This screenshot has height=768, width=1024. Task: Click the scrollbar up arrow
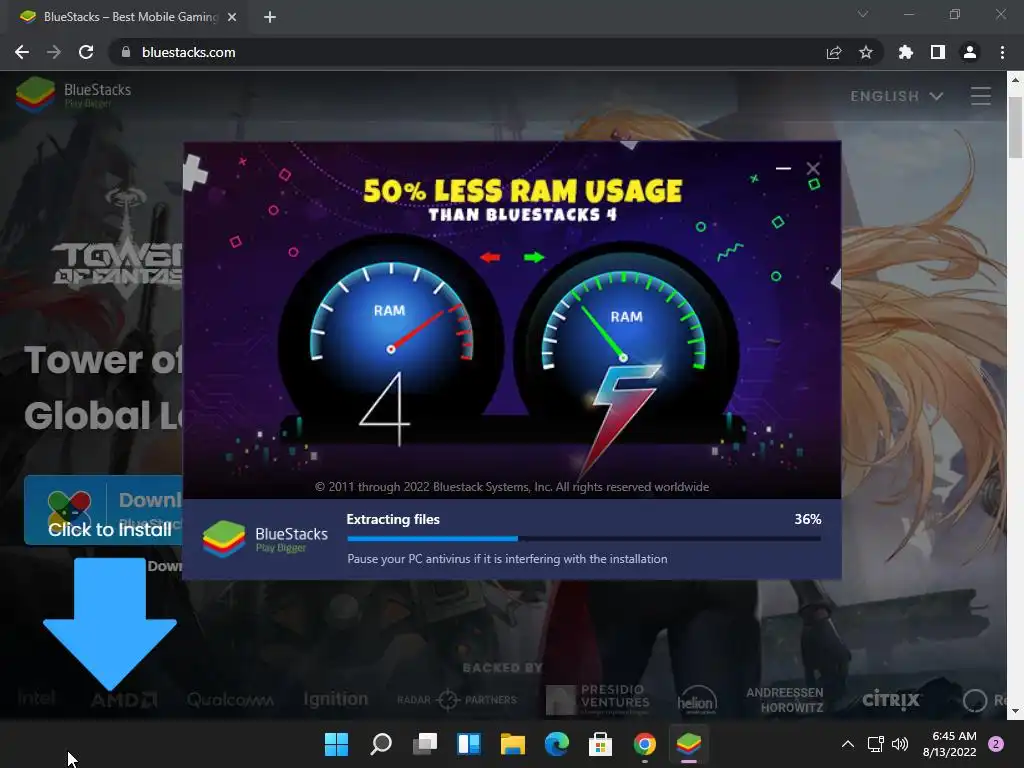pyautogui.click(x=1015, y=80)
